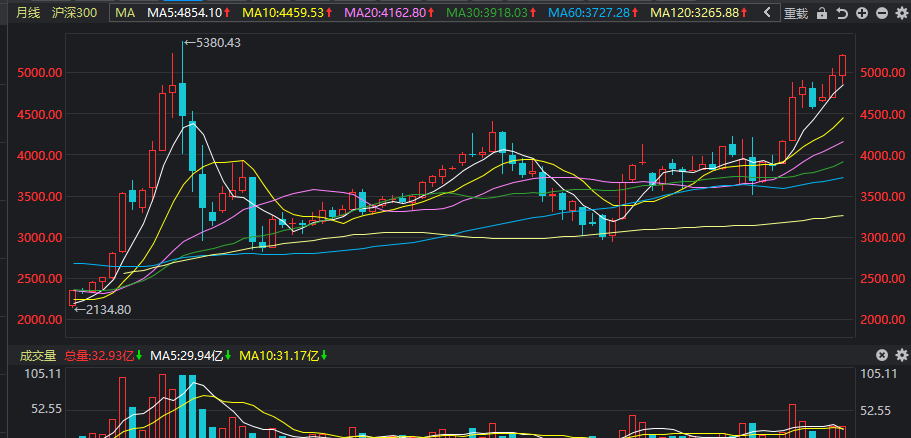Image resolution: width=911 pixels, height=438 pixels.
Task: Click the unlock padlock icon in toolbar
Action: (822, 13)
